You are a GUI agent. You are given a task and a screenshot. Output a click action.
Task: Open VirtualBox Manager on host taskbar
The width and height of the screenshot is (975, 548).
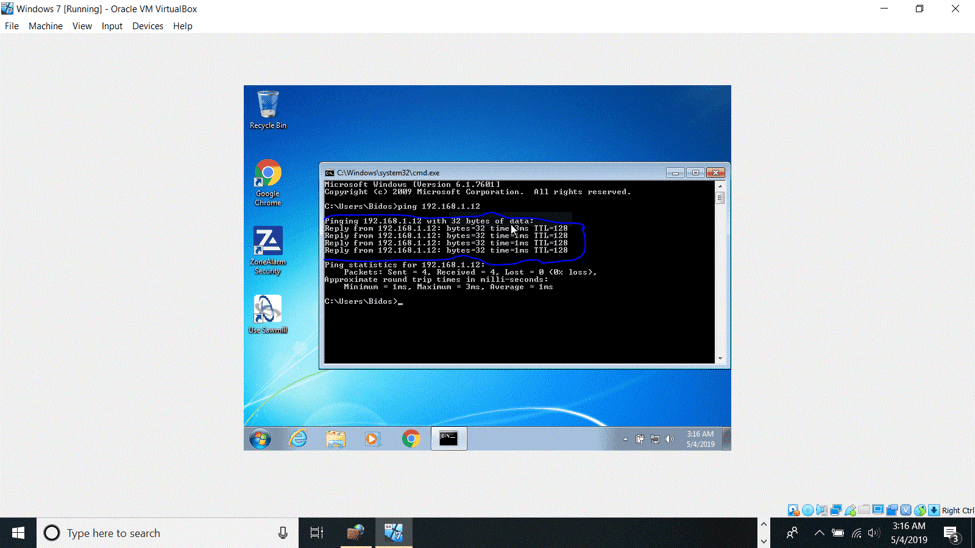pyautogui.click(x=356, y=533)
